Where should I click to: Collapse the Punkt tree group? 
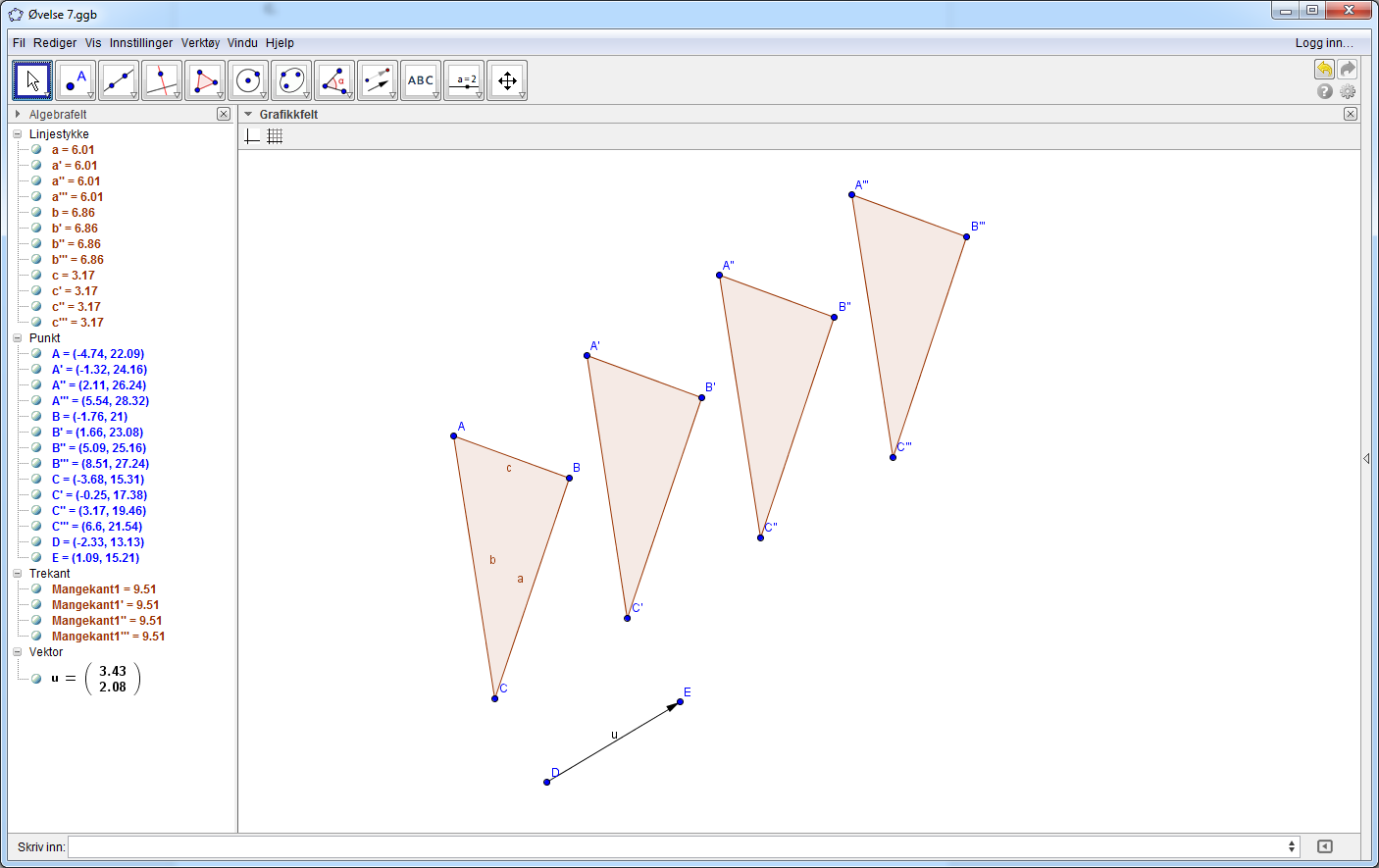[17, 338]
